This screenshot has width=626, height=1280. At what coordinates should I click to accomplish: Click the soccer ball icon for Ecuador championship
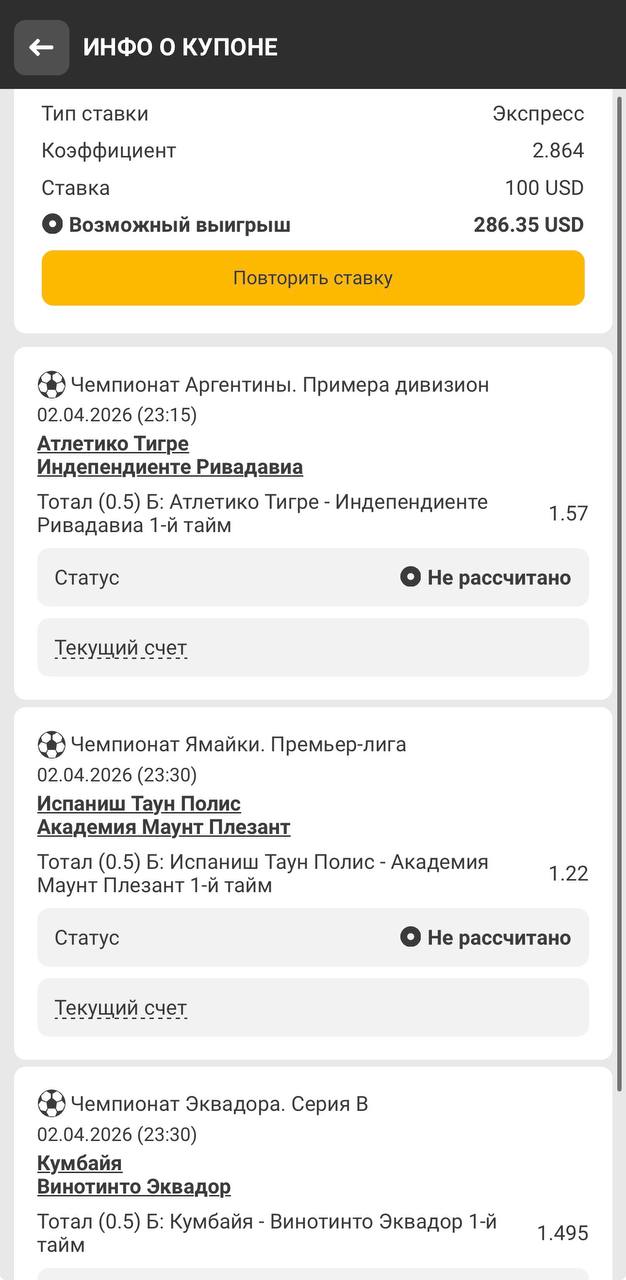click(x=51, y=1104)
